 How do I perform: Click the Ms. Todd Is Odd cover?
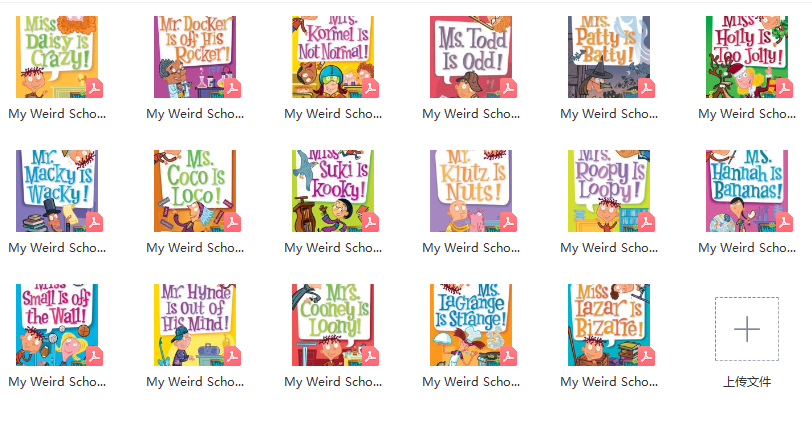(471, 56)
